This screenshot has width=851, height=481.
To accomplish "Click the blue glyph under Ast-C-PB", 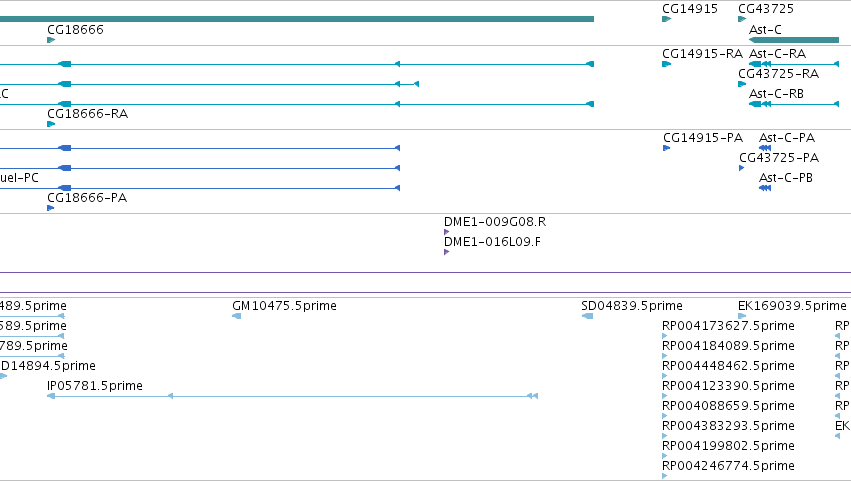I will point(765,188).
